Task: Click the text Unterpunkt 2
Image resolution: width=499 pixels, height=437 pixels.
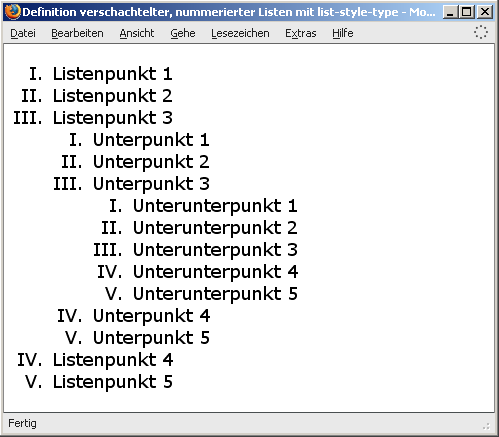Action: point(151,162)
